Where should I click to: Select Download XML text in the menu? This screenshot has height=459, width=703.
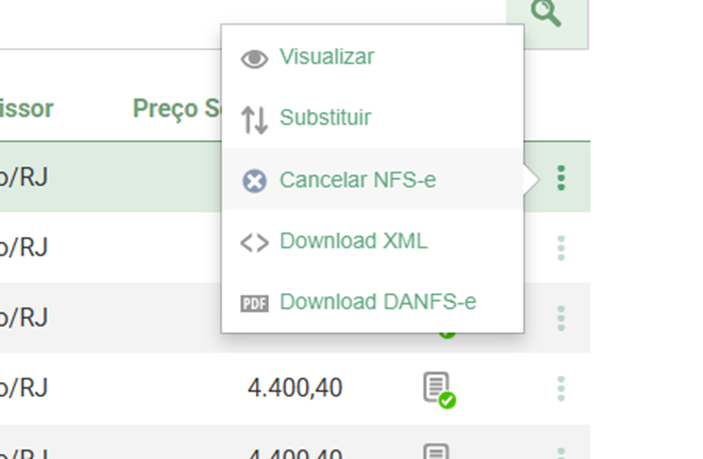coord(353,241)
